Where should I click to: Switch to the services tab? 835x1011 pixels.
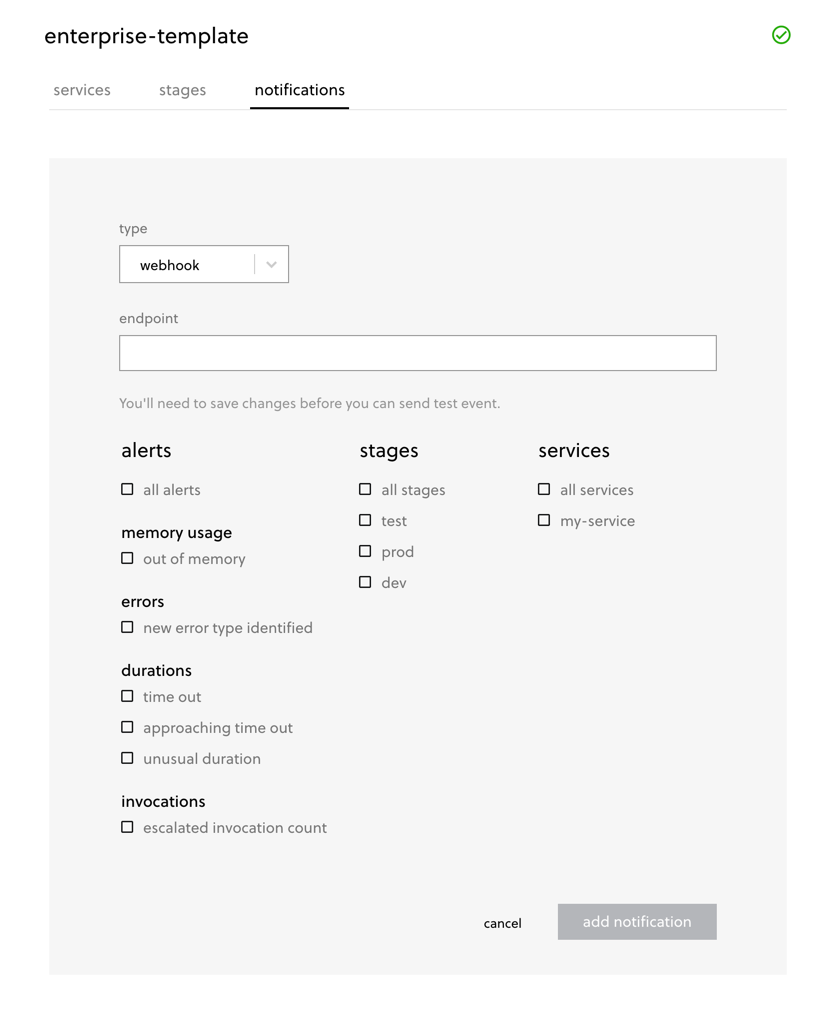click(81, 90)
